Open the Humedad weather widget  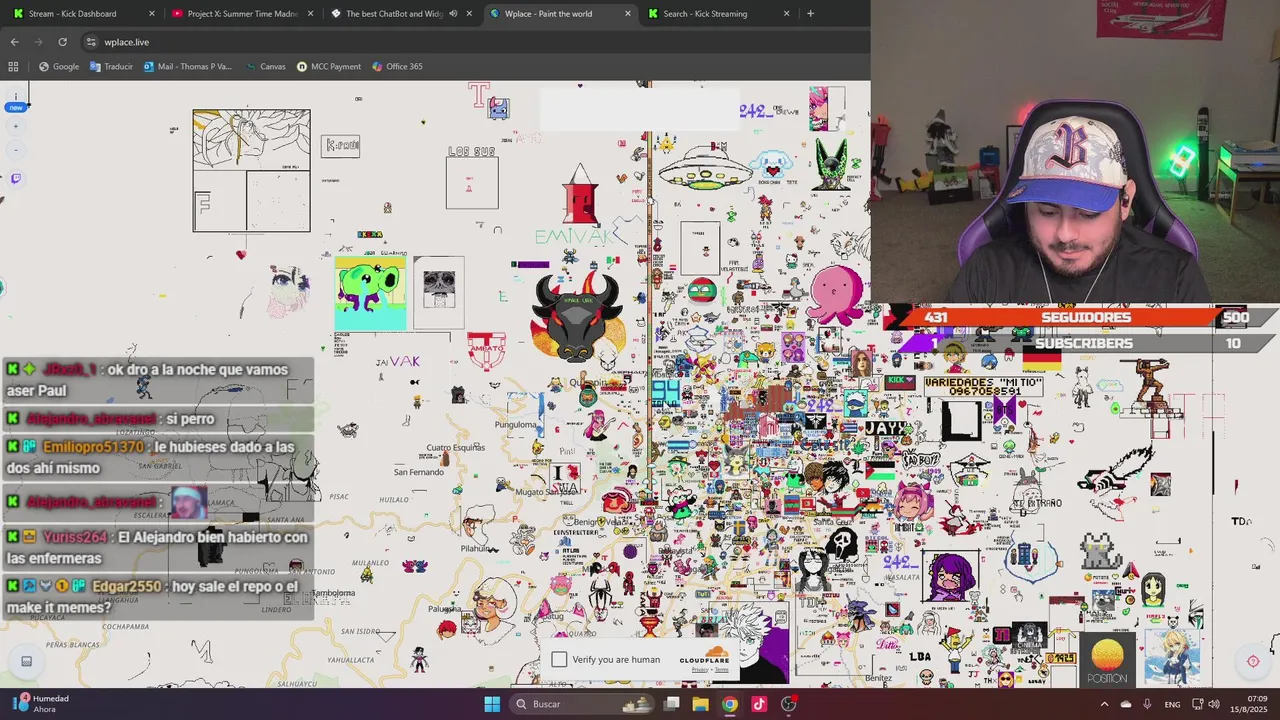(40, 704)
